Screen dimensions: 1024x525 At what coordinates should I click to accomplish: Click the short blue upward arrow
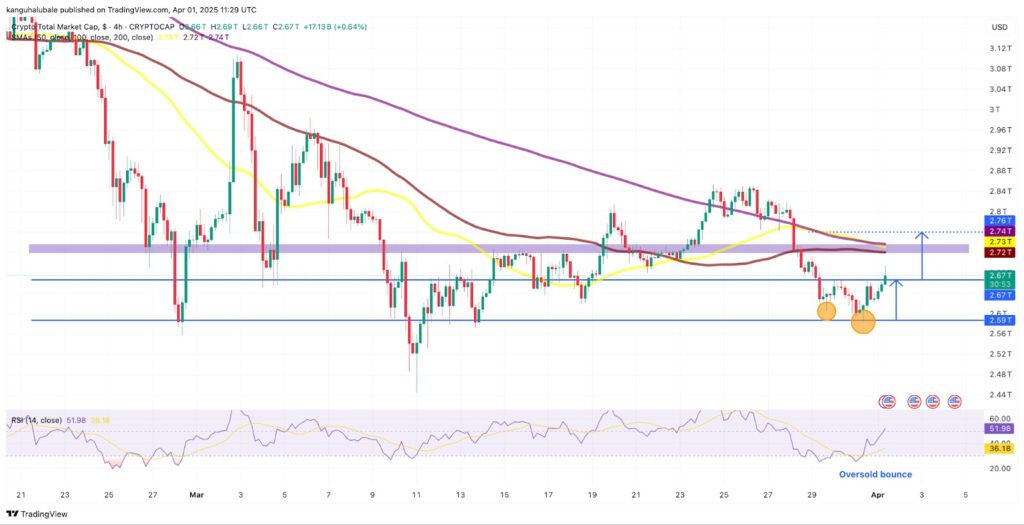(x=897, y=300)
